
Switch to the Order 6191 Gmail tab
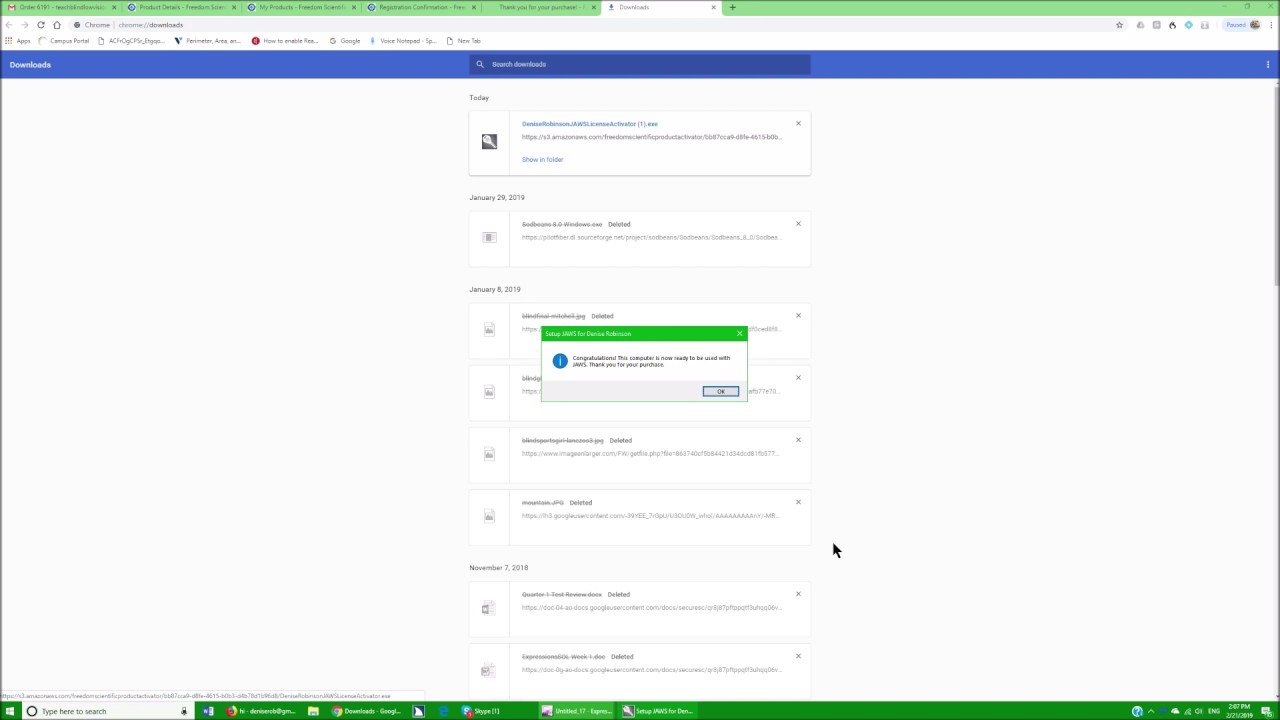[59, 7]
